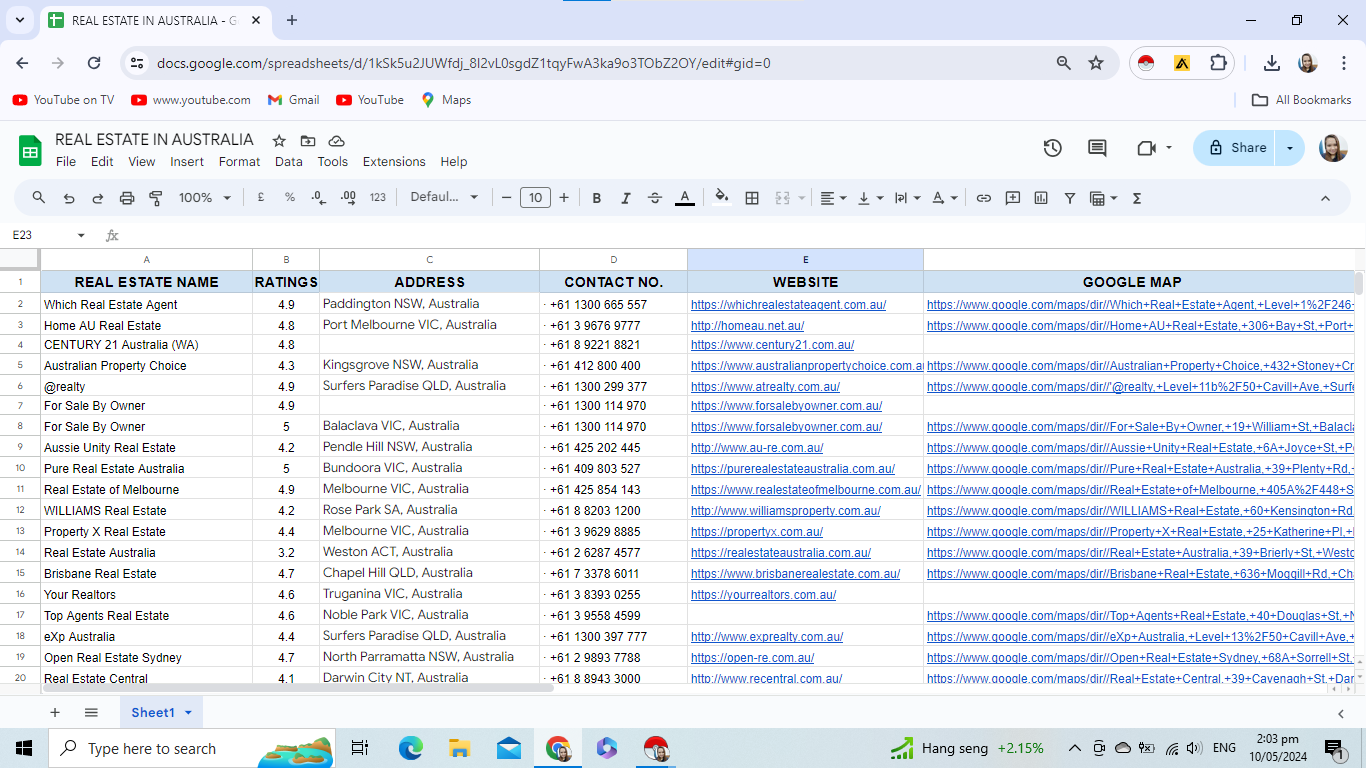The width and height of the screenshot is (1366, 768).
Task: Open the more number formats 123 menu
Action: pos(378,198)
